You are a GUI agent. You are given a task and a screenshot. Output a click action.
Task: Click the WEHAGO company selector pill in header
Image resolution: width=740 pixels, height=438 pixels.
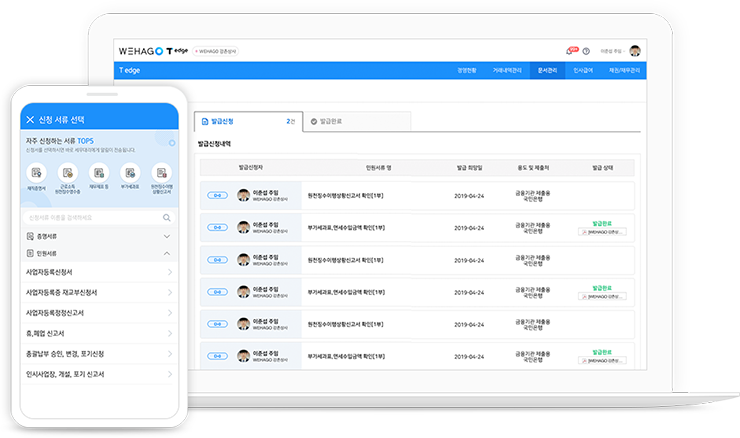[216, 50]
